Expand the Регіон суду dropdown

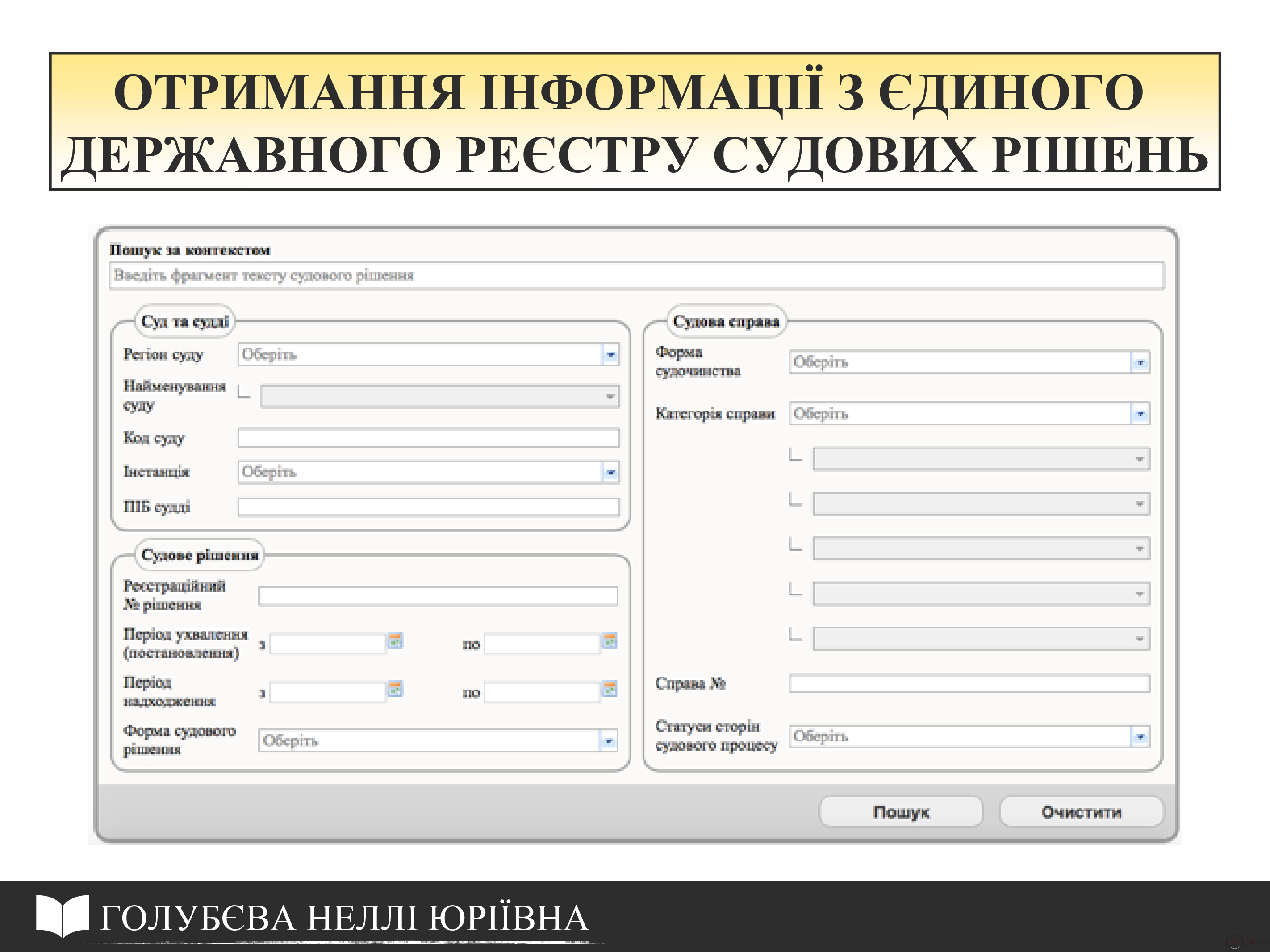pos(610,355)
